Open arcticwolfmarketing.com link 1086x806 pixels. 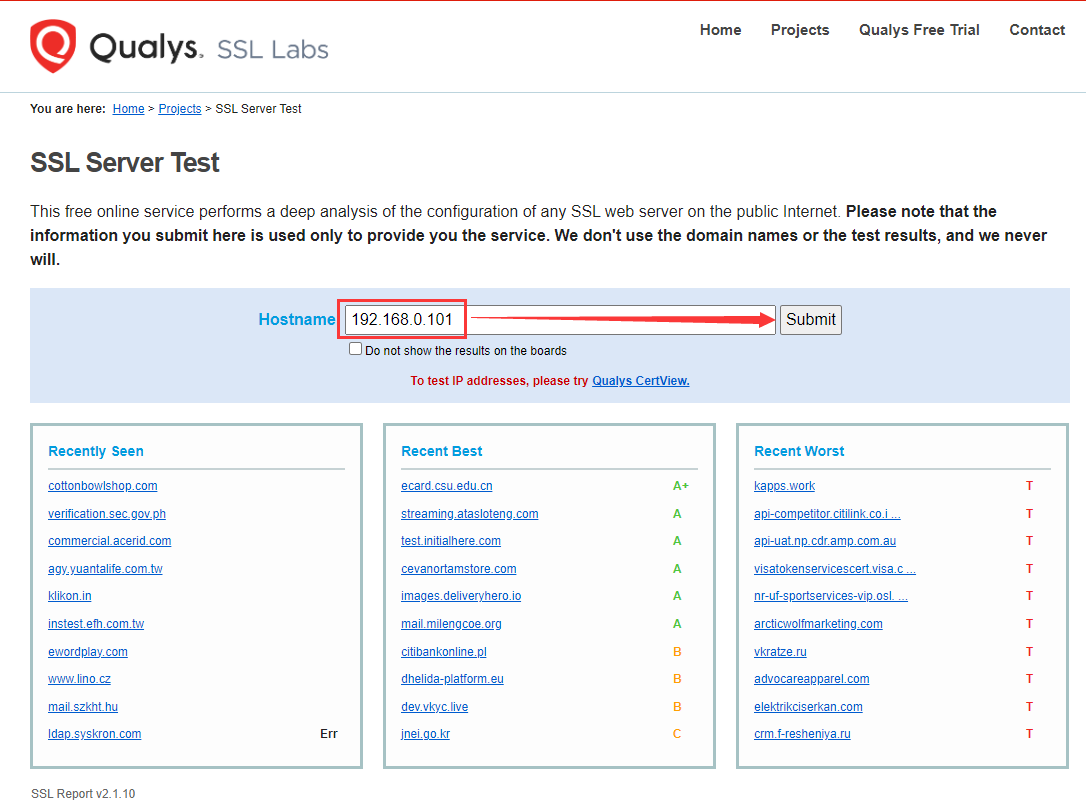tap(819, 624)
